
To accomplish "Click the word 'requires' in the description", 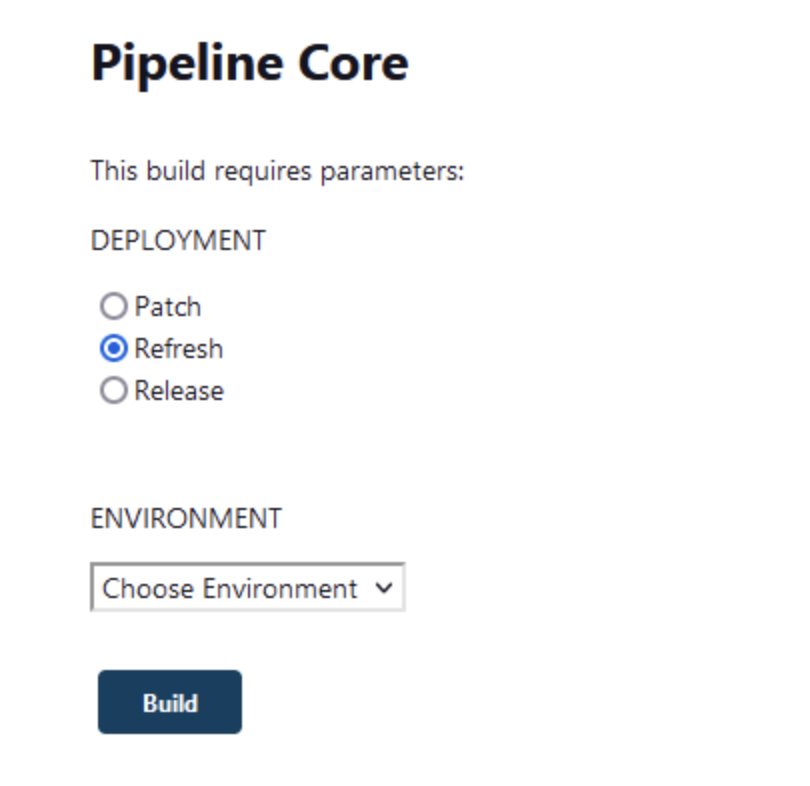I will coord(263,172).
